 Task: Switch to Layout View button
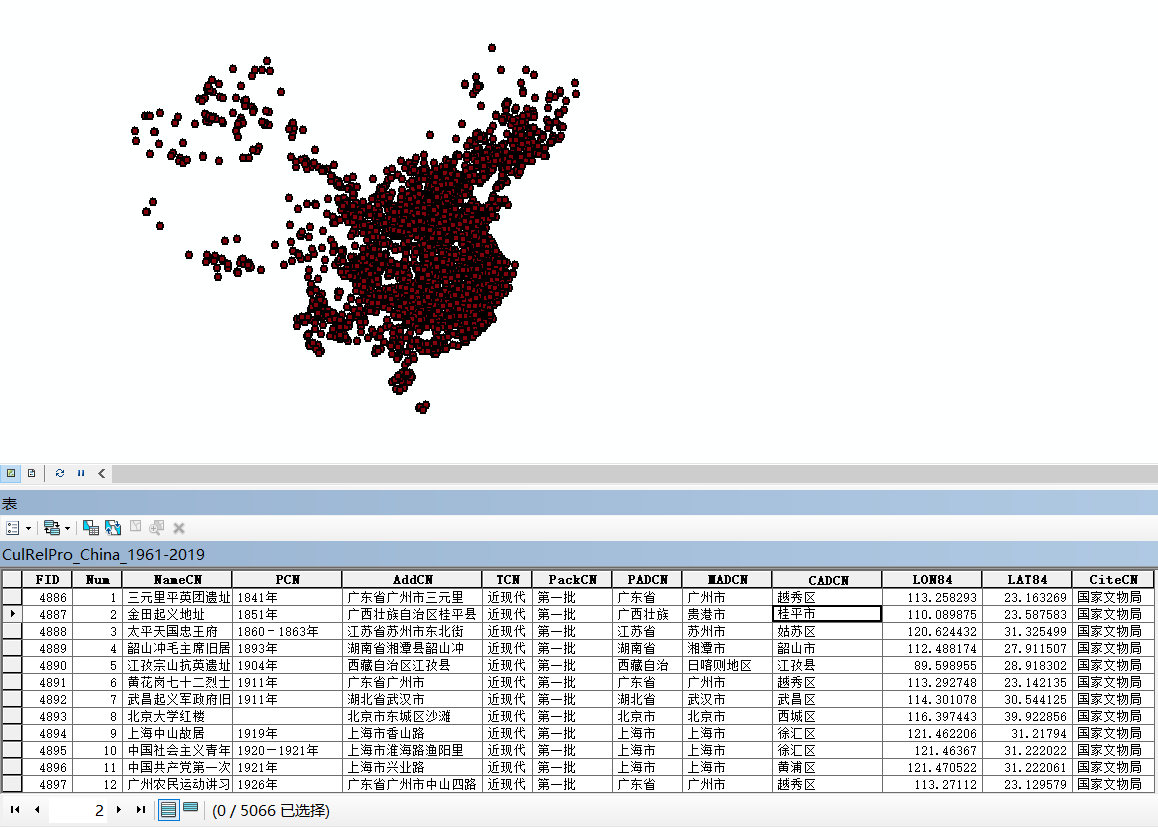click(32, 473)
